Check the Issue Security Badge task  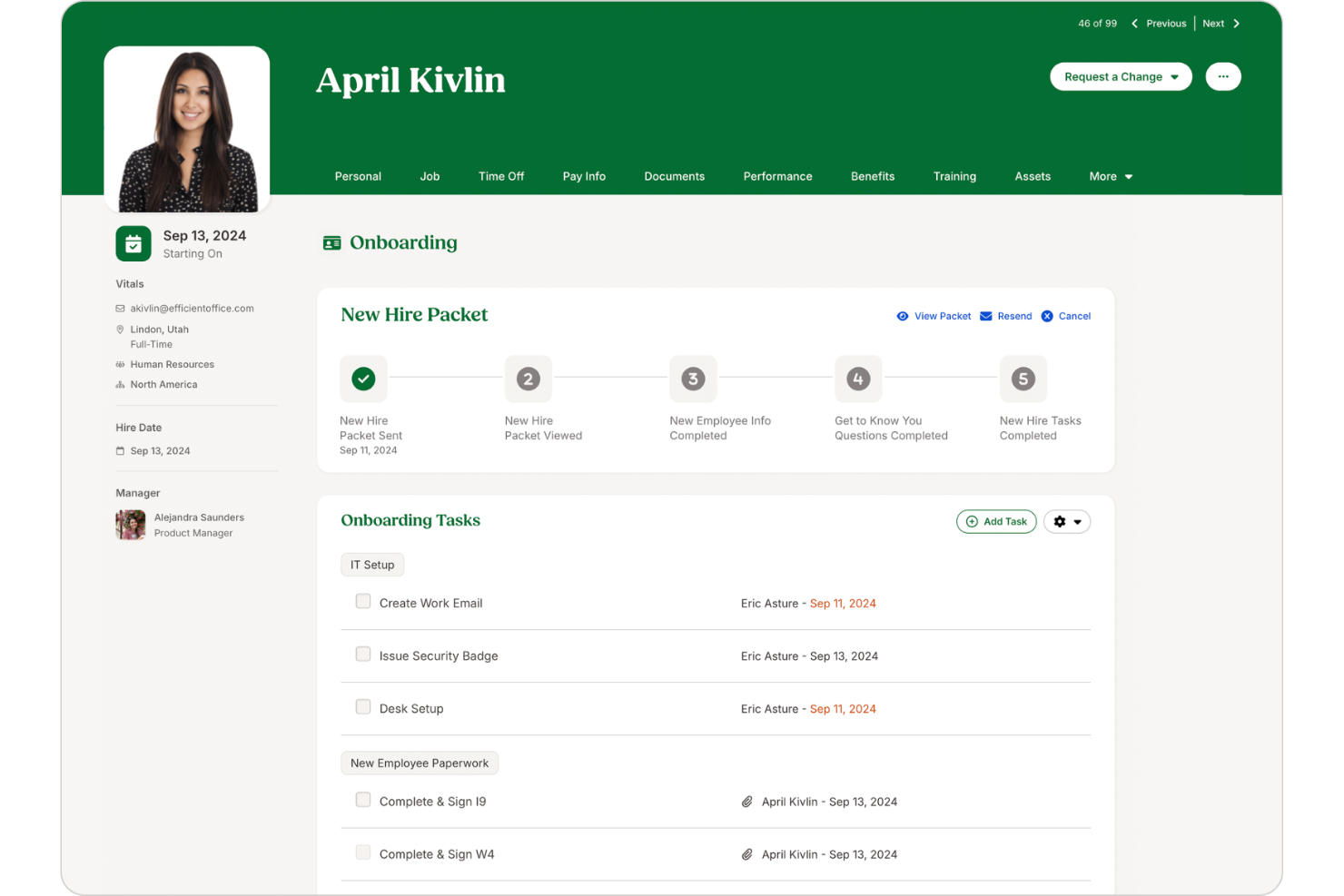363,654
